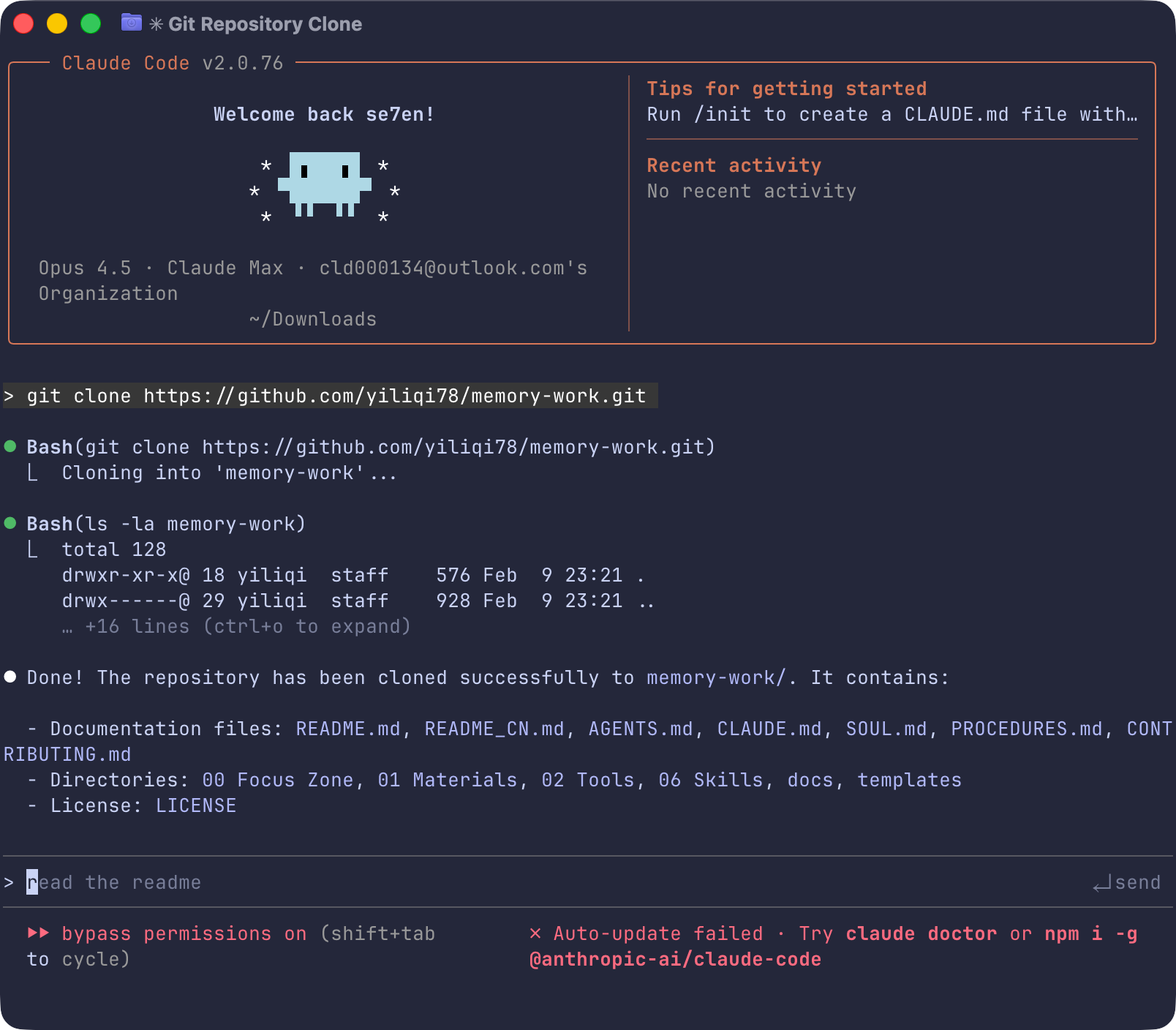
Task: Open the CLAUDE.md file link in the summary
Action: [x=769, y=729]
